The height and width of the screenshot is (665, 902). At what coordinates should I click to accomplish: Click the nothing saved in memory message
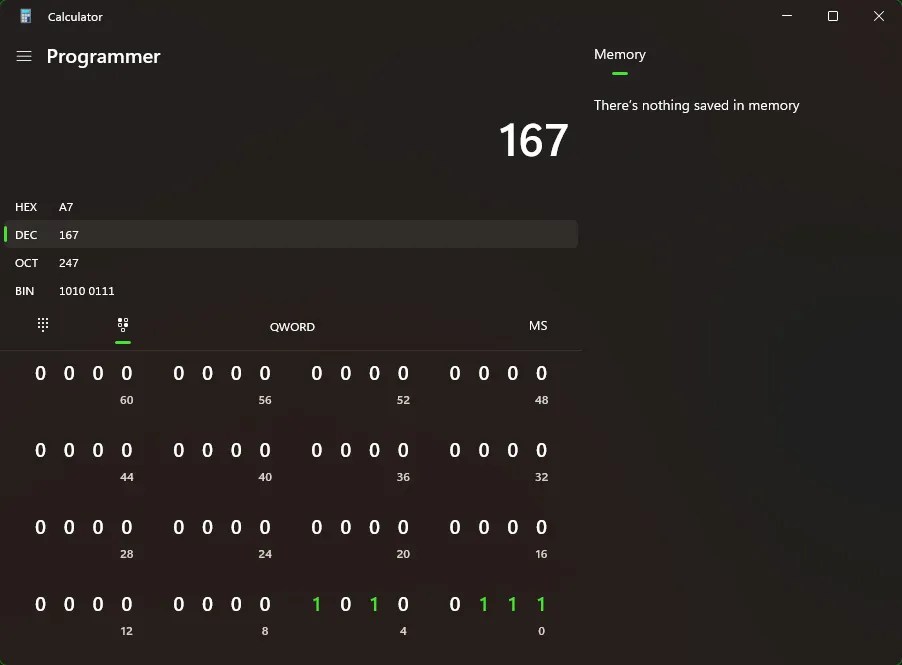pos(697,105)
